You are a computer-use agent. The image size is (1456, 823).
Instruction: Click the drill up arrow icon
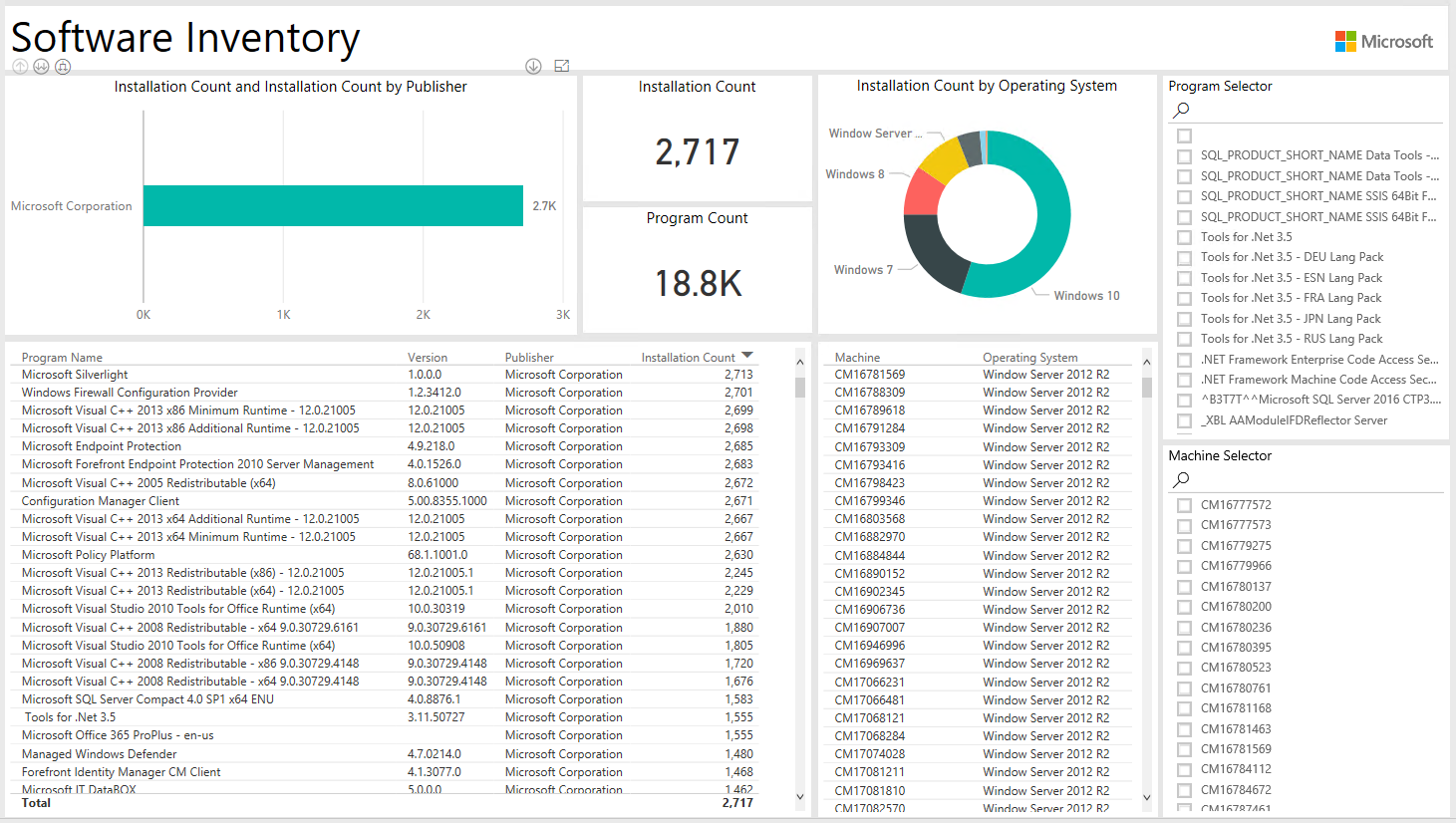[20, 67]
